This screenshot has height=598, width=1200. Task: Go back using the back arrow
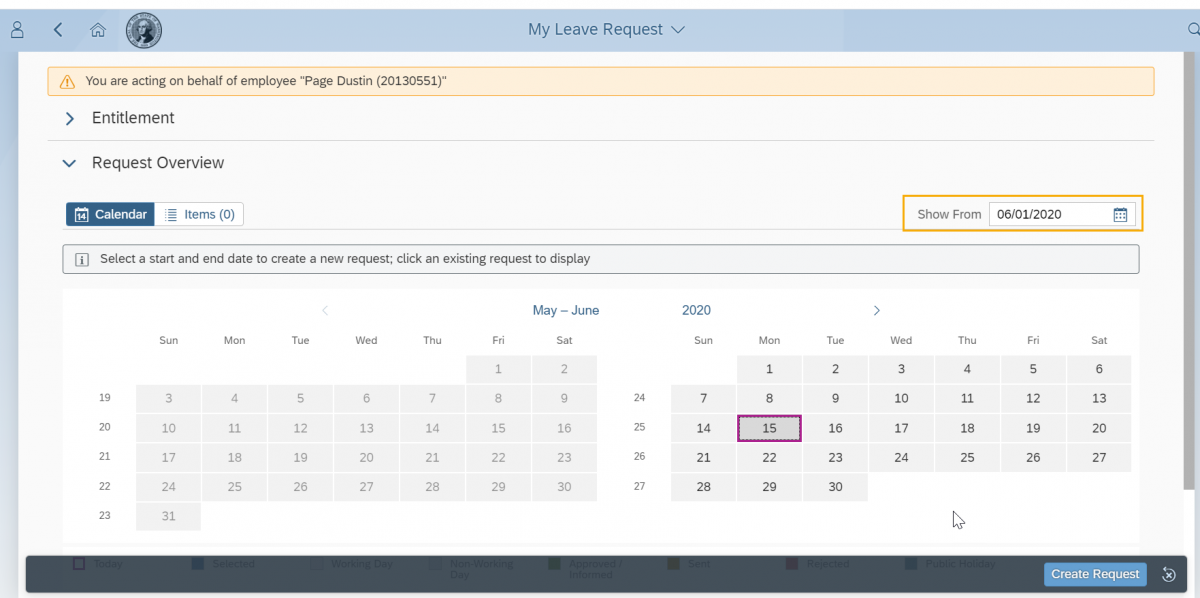[x=58, y=30]
